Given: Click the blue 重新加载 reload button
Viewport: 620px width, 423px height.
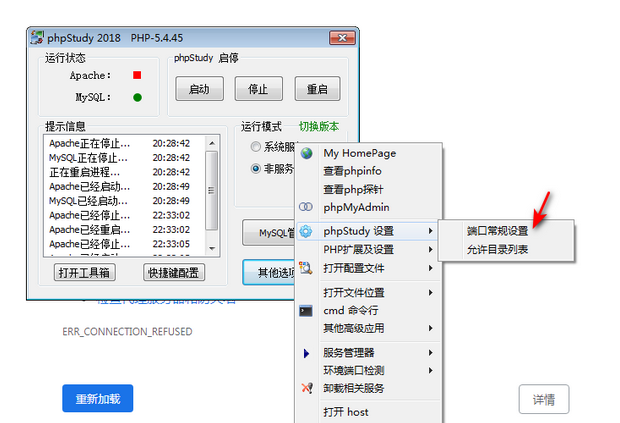Looking at the screenshot, I should [x=98, y=398].
